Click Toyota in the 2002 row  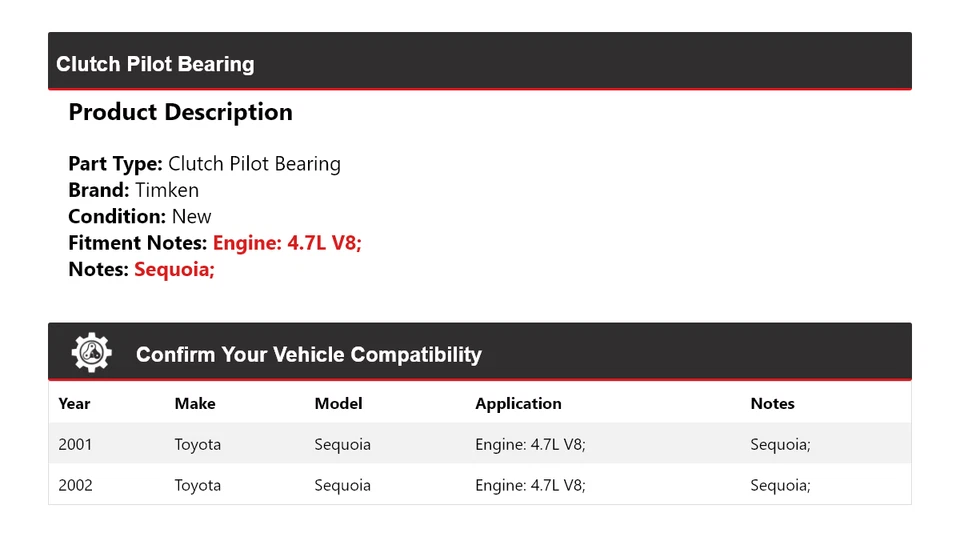pos(197,485)
